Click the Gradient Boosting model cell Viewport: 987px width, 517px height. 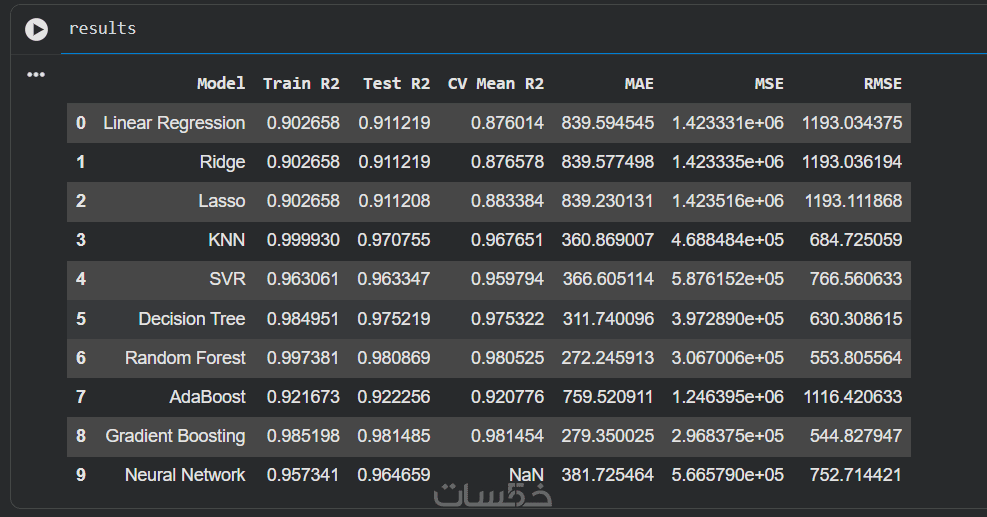pyautogui.click(x=175, y=436)
